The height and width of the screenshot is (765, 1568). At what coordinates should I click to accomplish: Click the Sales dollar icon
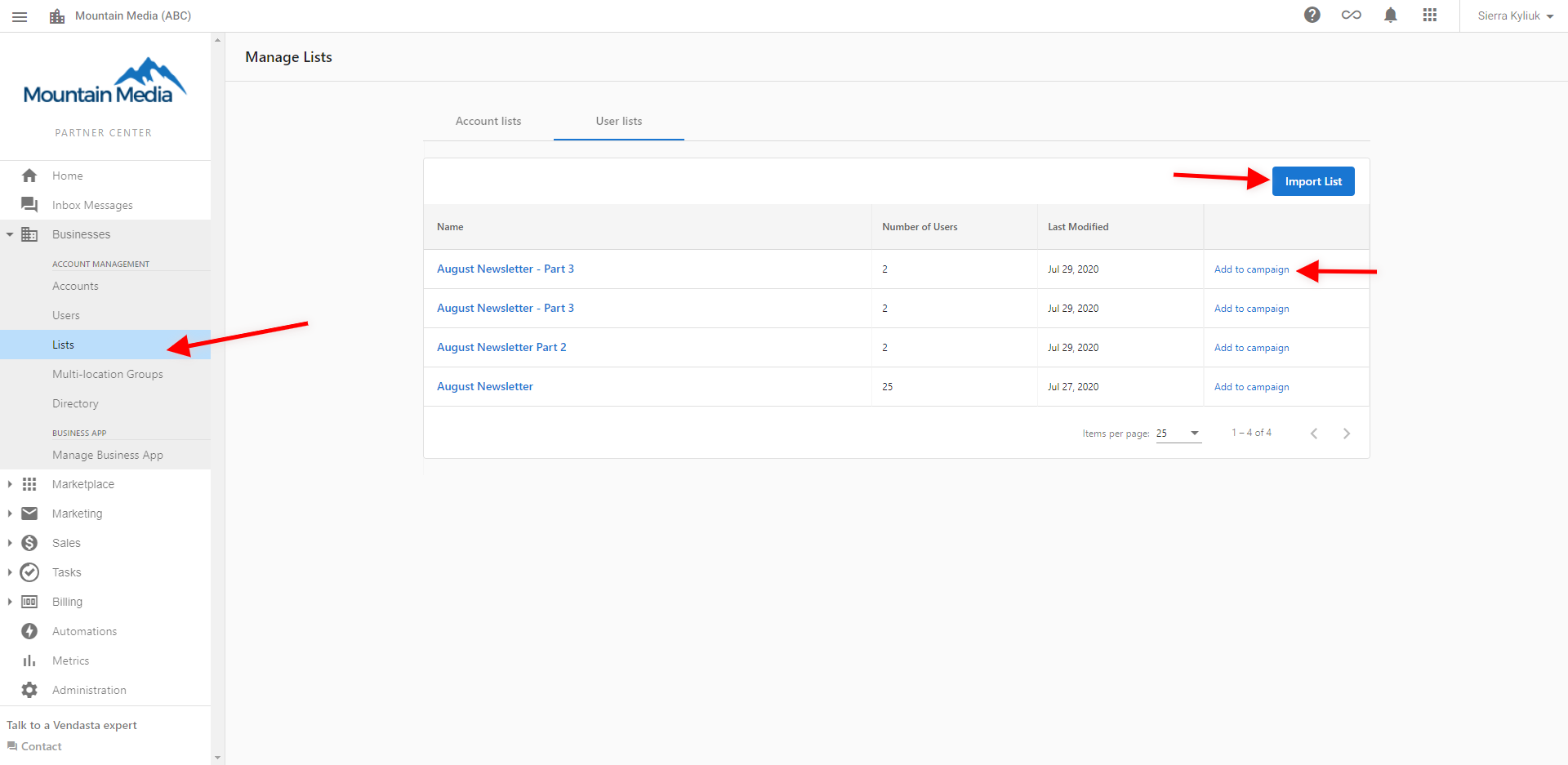point(29,543)
